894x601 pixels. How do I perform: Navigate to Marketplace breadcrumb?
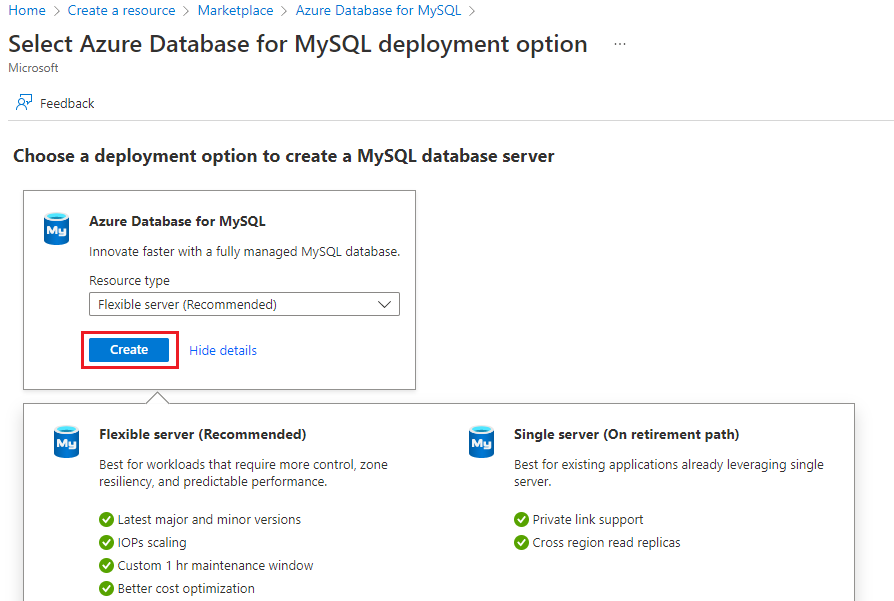click(x=235, y=10)
